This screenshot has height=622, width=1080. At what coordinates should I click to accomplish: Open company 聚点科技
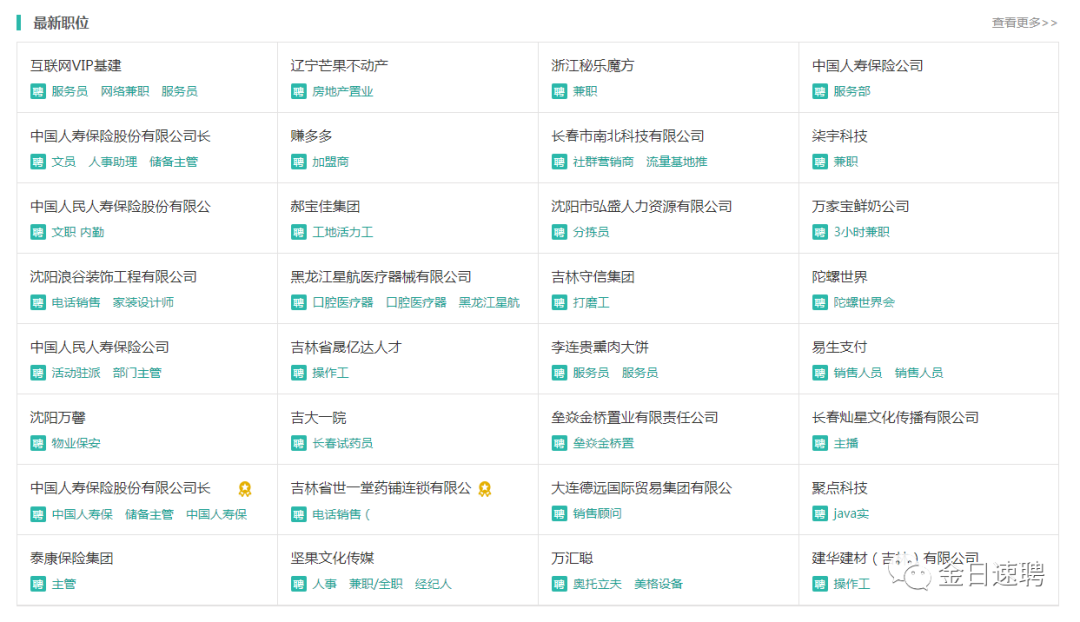(840, 488)
